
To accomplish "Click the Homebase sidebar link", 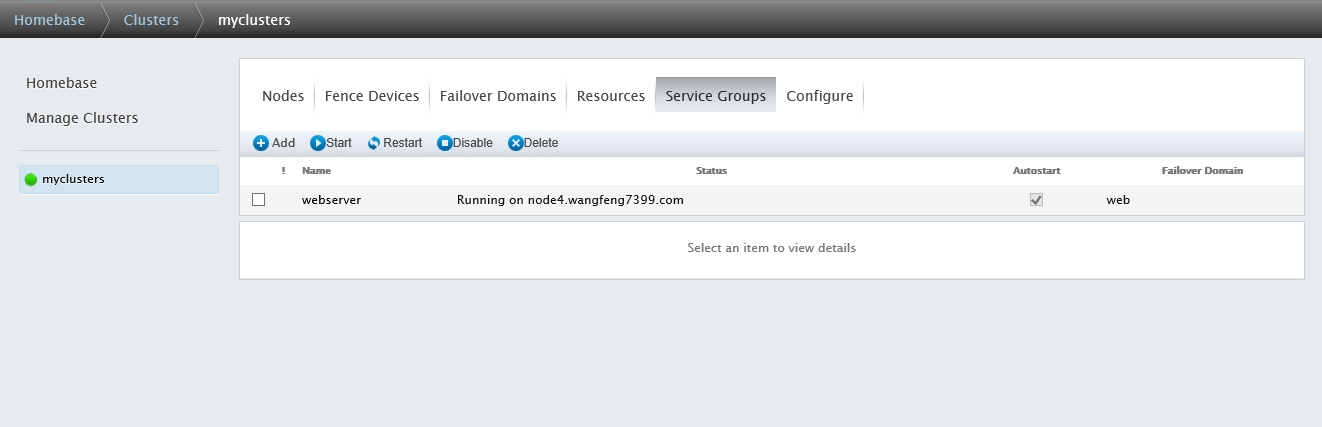I will pos(61,83).
